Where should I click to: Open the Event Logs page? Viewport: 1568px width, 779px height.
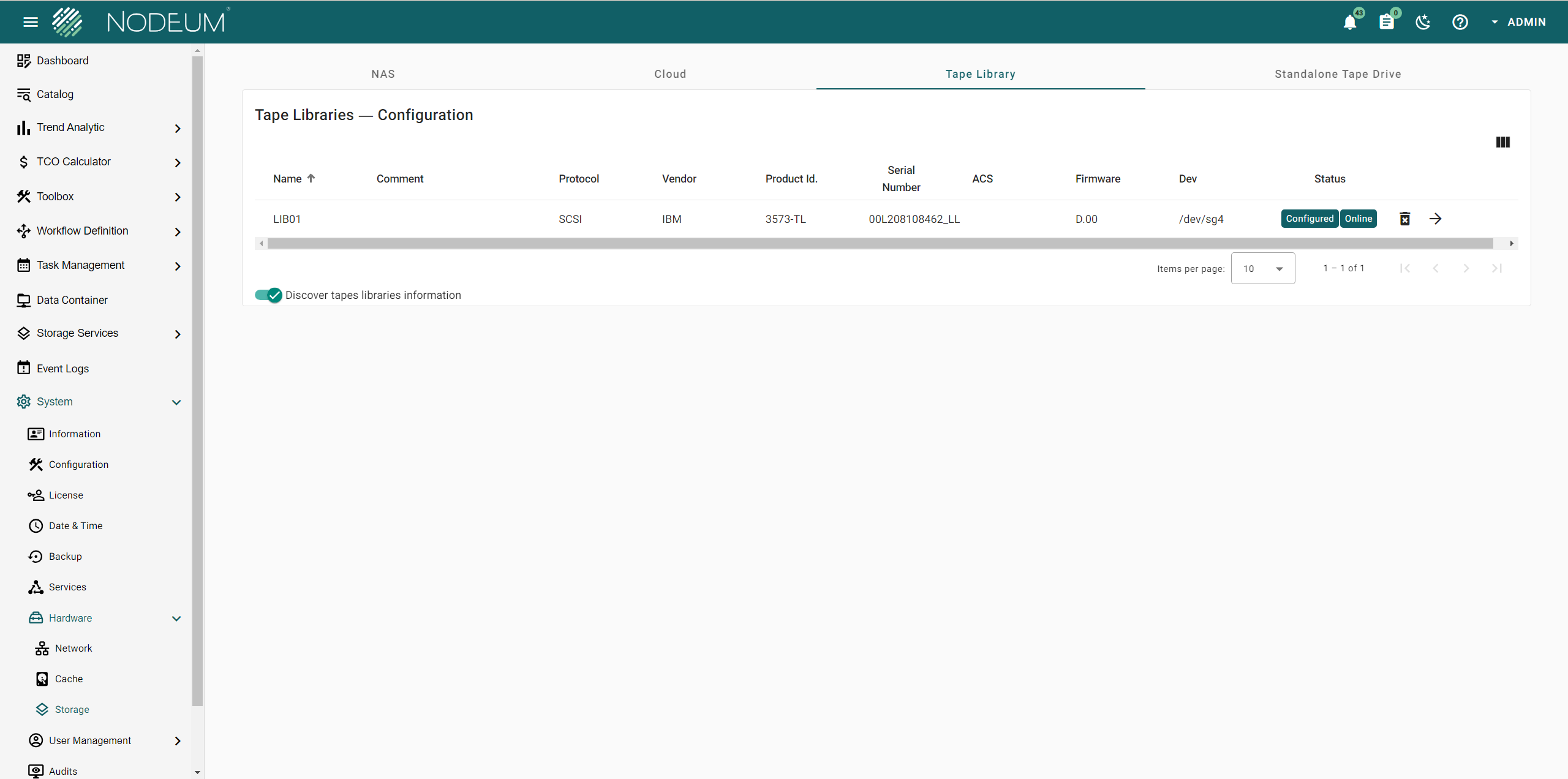click(62, 368)
